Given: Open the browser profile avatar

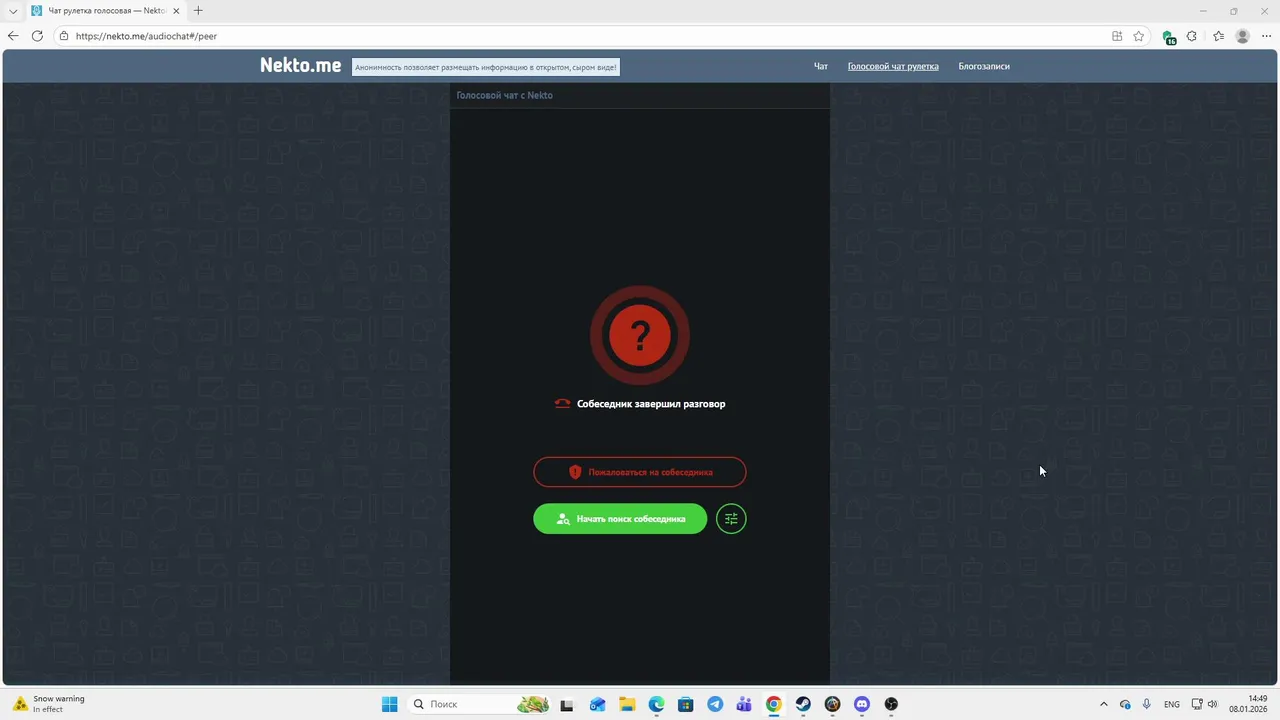Looking at the screenshot, I should (x=1243, y=36).
